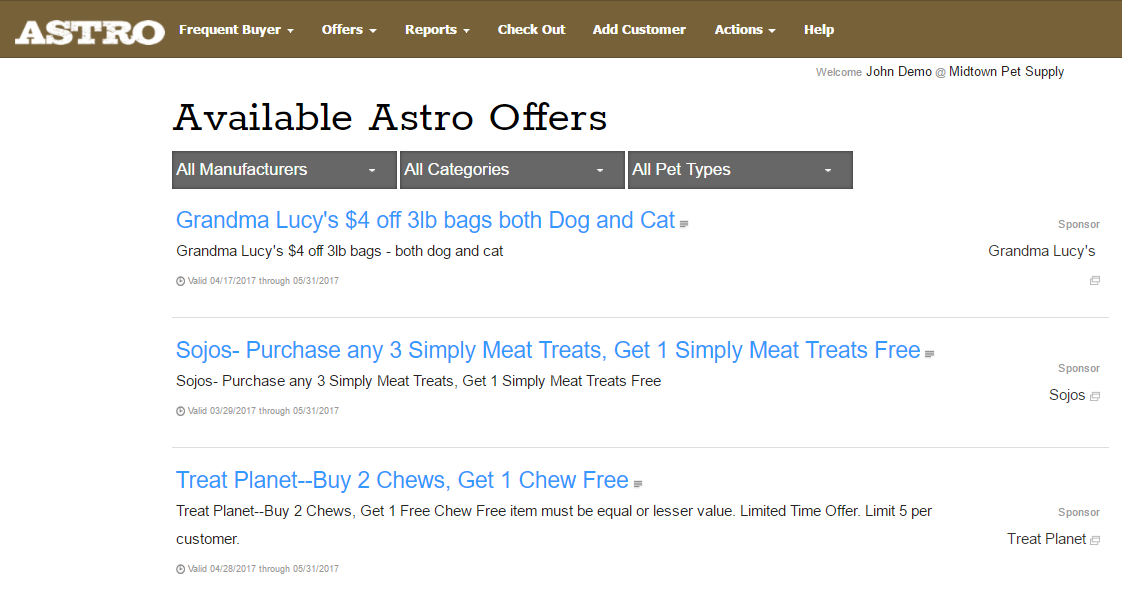
Task: Click clock icon by Valid 04/28/2017 date
Action: click(x=180, y=569)
